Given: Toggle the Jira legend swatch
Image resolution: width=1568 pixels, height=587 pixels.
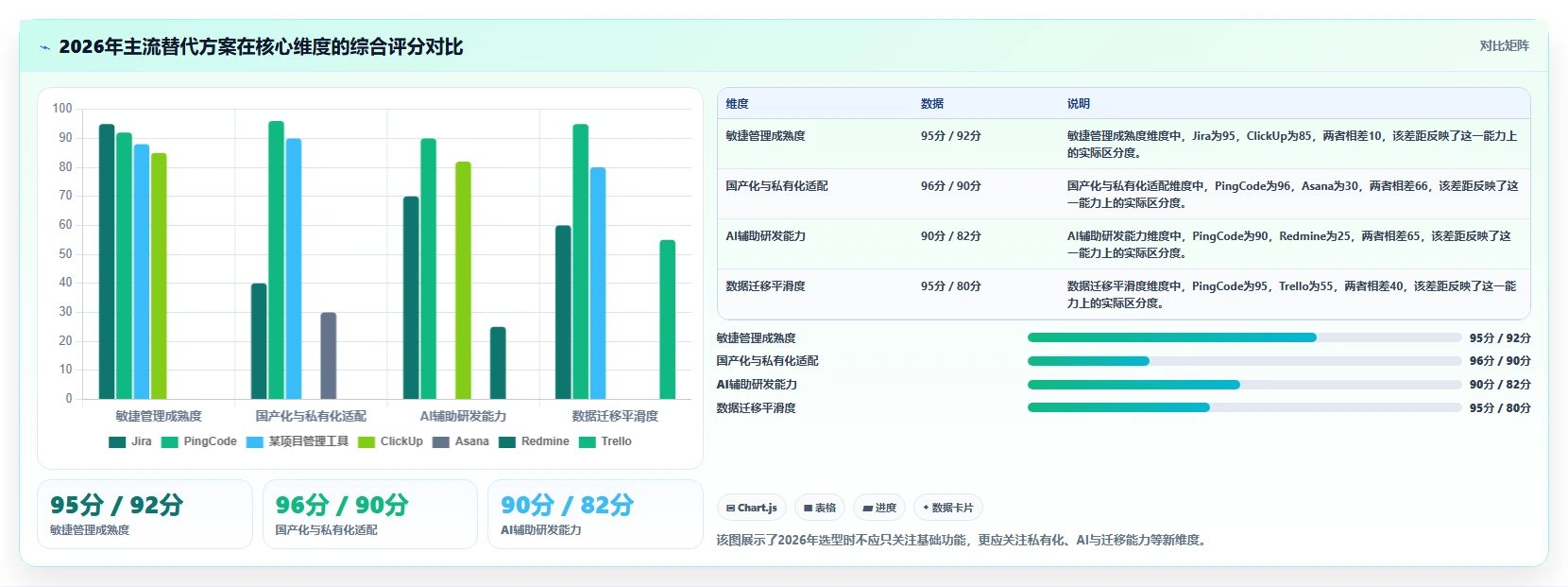Looking at the screenshot, I should [x=117, y=441].
